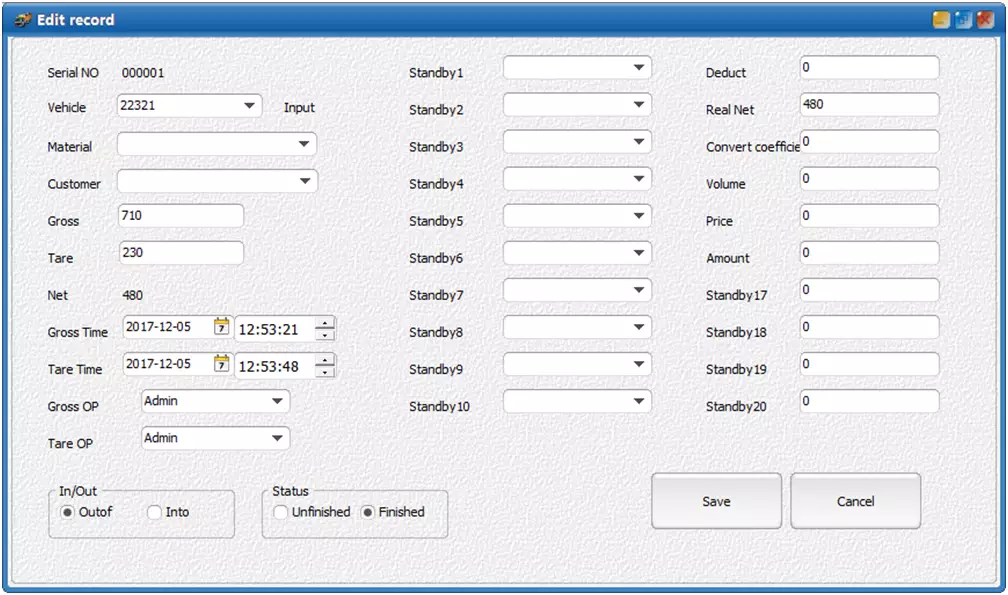Click the Standby17 input field
The height and width of the screenshot is (595, 1008).
[869, 290]
